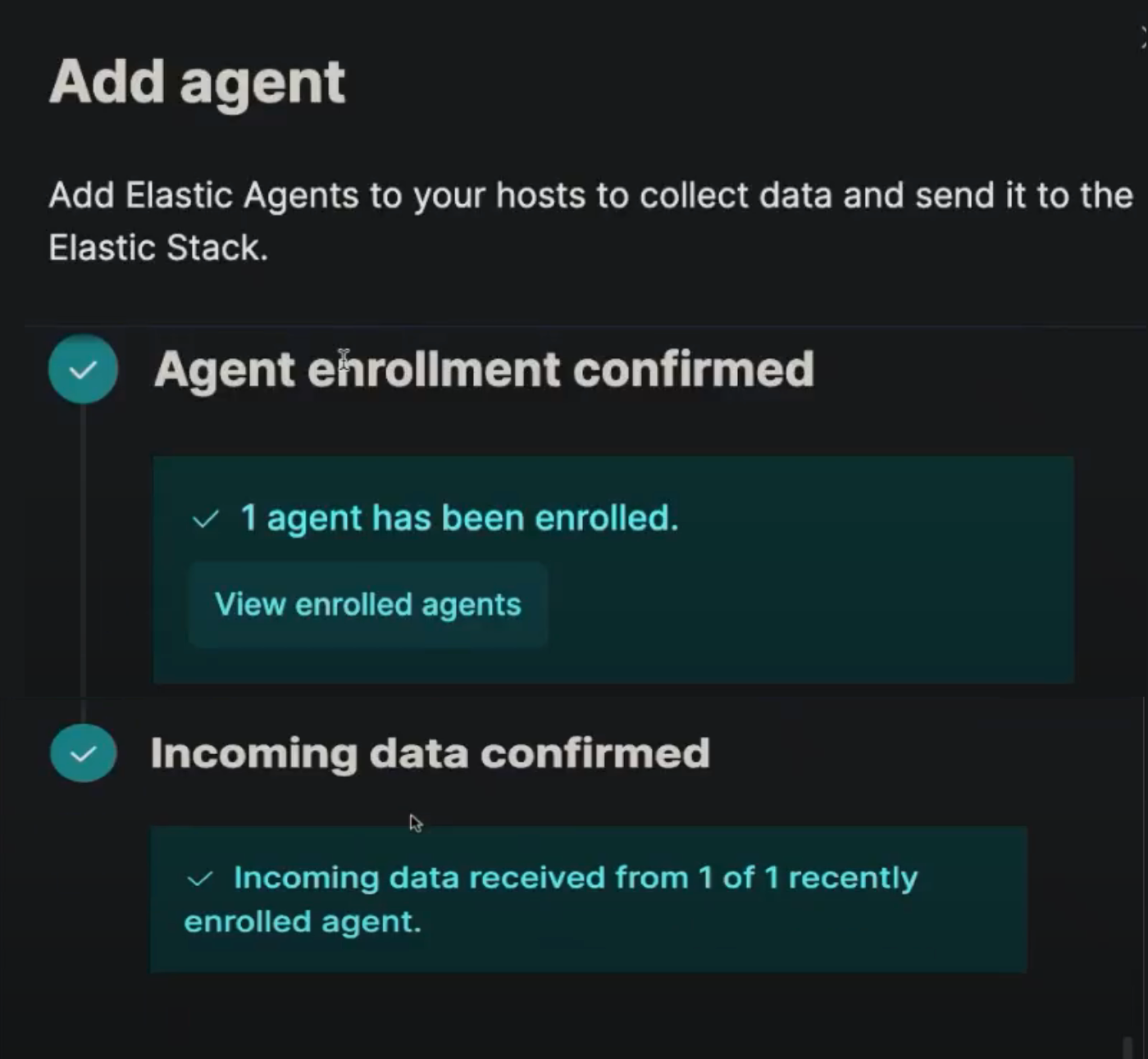Click the word 'confirmed' in enrollment heading
The height and width of the screenshot is (1059, 1148).
tap(693, 370)
